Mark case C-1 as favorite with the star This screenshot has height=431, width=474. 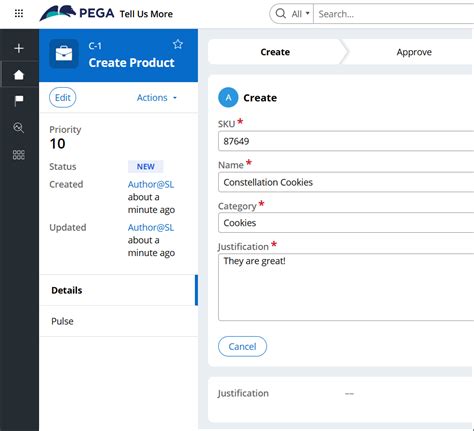click(178, 44)
